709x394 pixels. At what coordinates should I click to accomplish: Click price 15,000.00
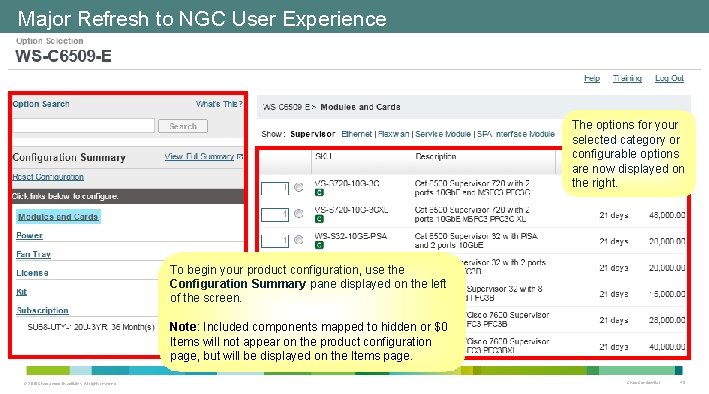pyautogui.click(x=667, y=294)
